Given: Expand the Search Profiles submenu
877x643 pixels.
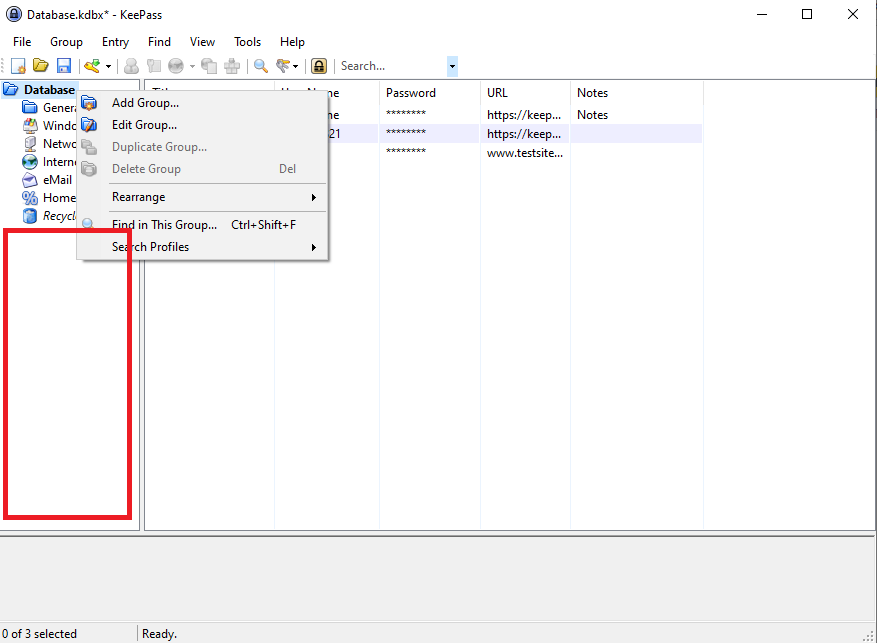Looking at the screenshot, I should coord(150,246).
